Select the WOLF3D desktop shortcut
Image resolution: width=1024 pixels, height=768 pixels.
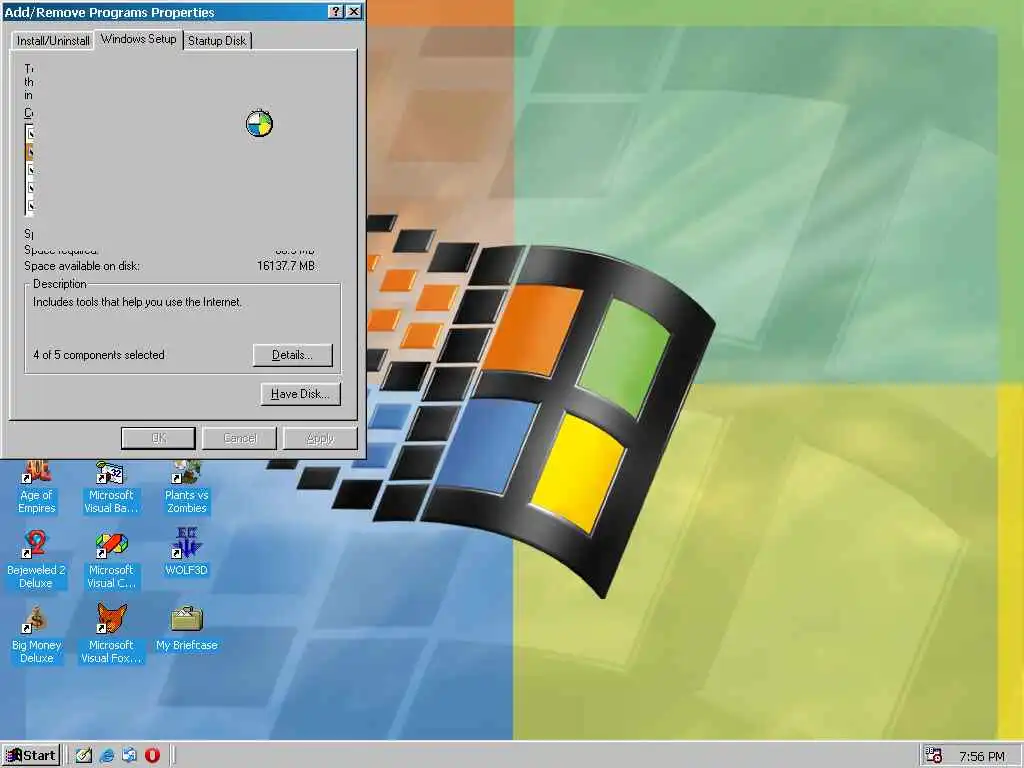(x=186, y=554)
